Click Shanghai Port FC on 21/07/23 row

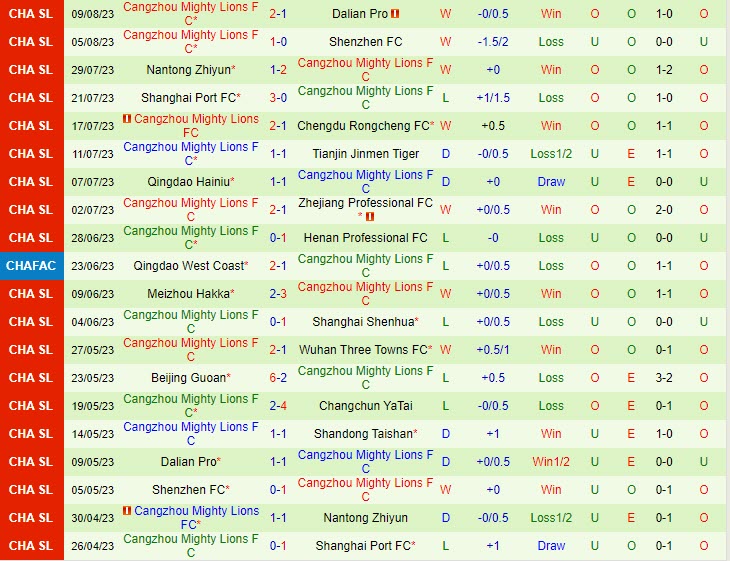click(191, 98)
